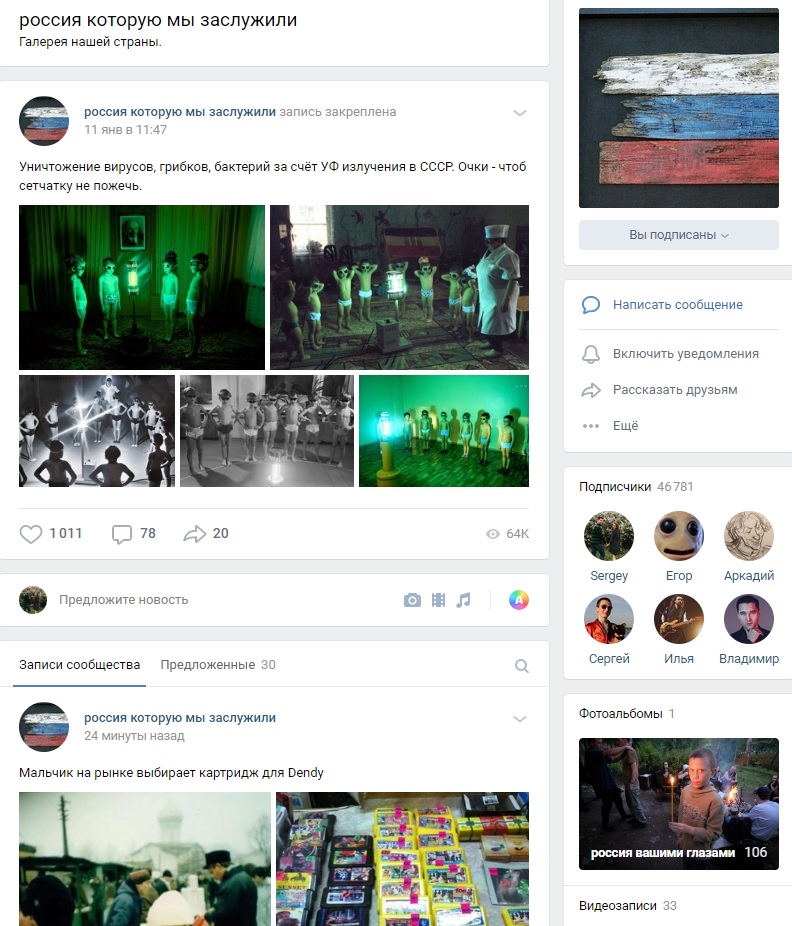792x926 pixels.
Task: Open community avatar on pinned post
Action: (44, 121)
